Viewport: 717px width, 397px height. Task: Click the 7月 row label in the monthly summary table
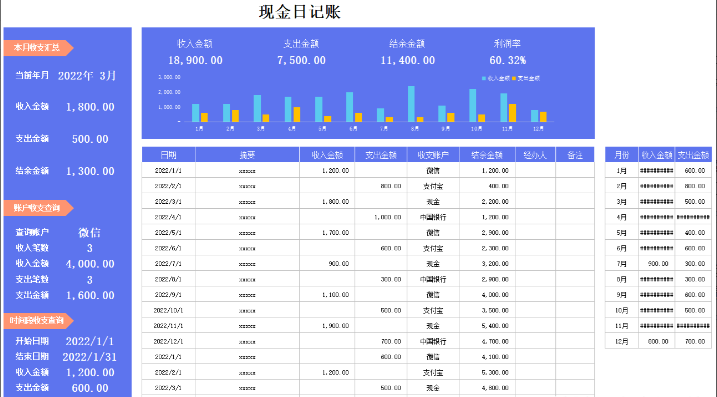[621, 264]
